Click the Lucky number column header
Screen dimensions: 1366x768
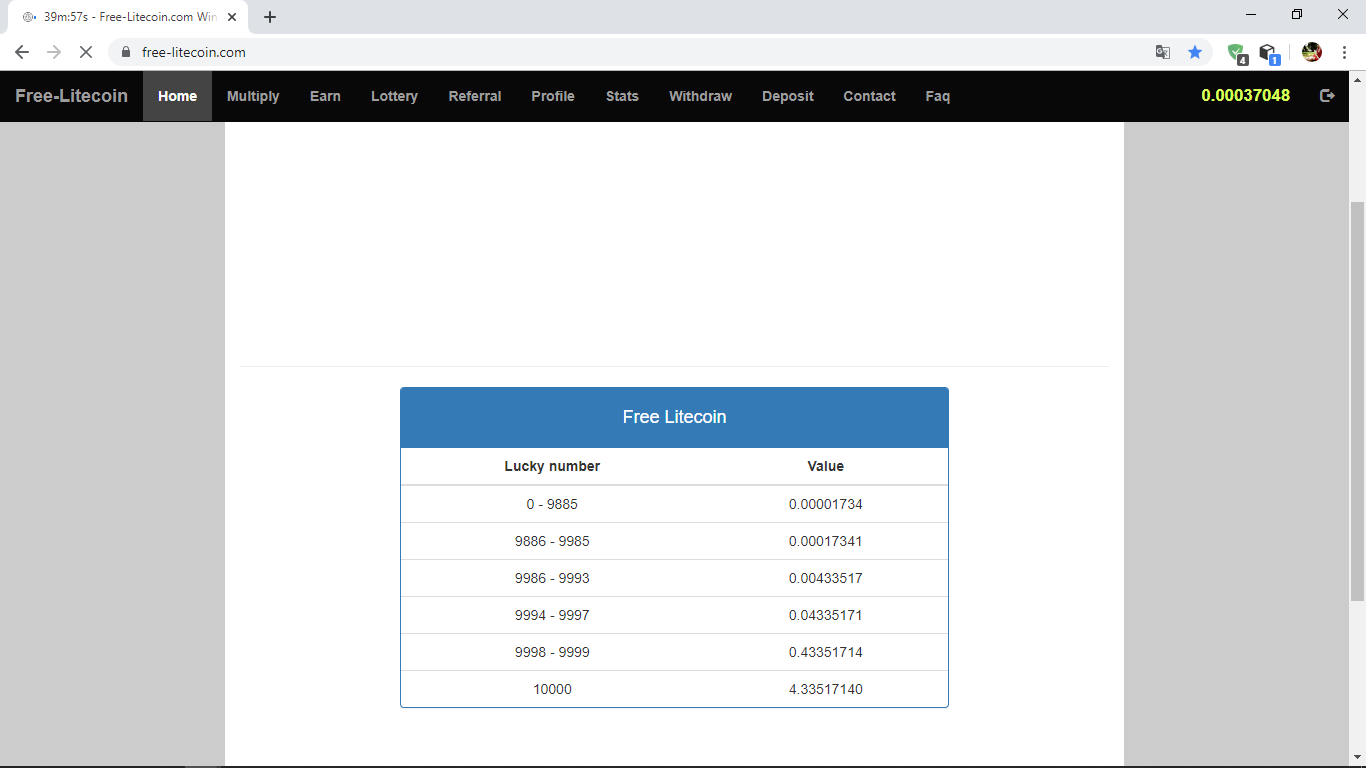tap(552, 466)
